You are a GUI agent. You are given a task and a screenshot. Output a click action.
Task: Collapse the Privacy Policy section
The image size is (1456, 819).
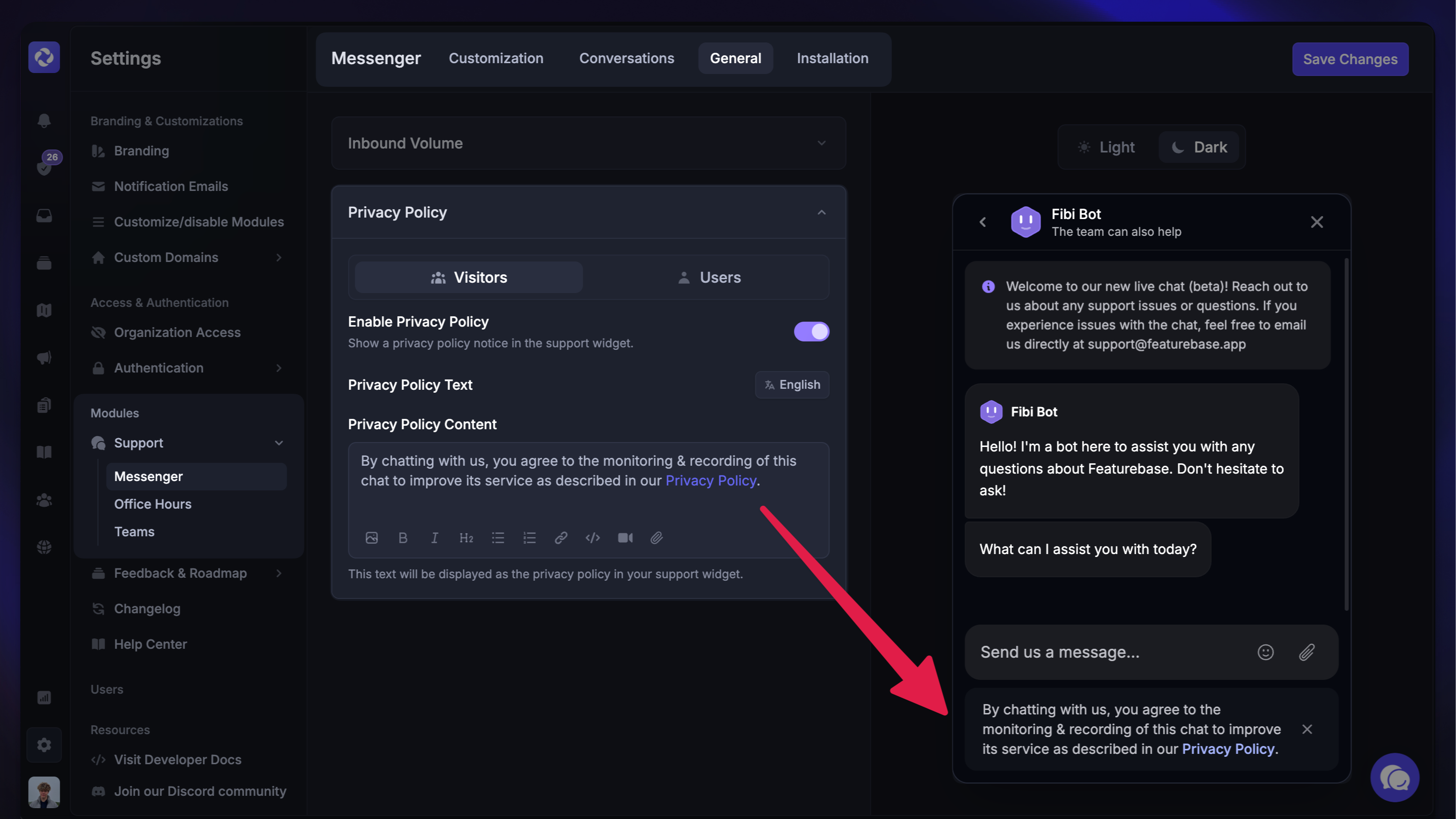tap(821, 213)
